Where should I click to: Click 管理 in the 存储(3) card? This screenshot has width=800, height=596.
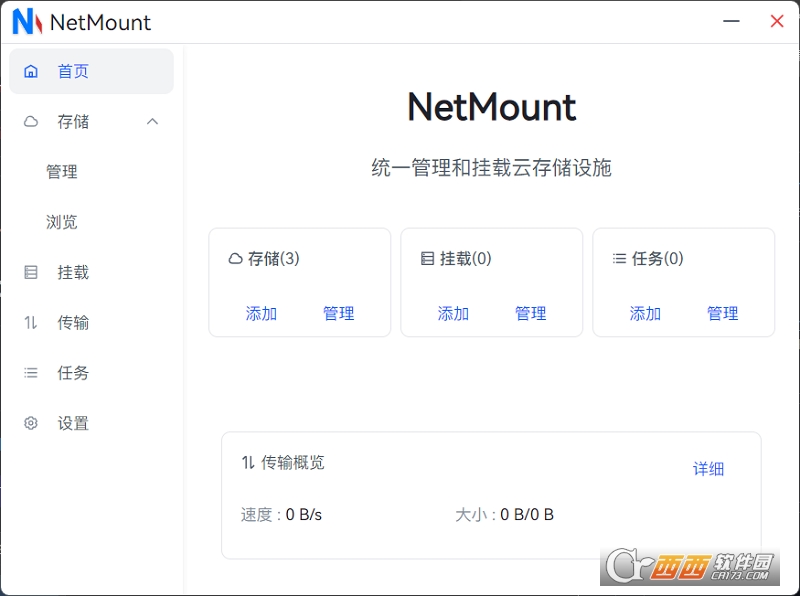click(x=339, y=313)
